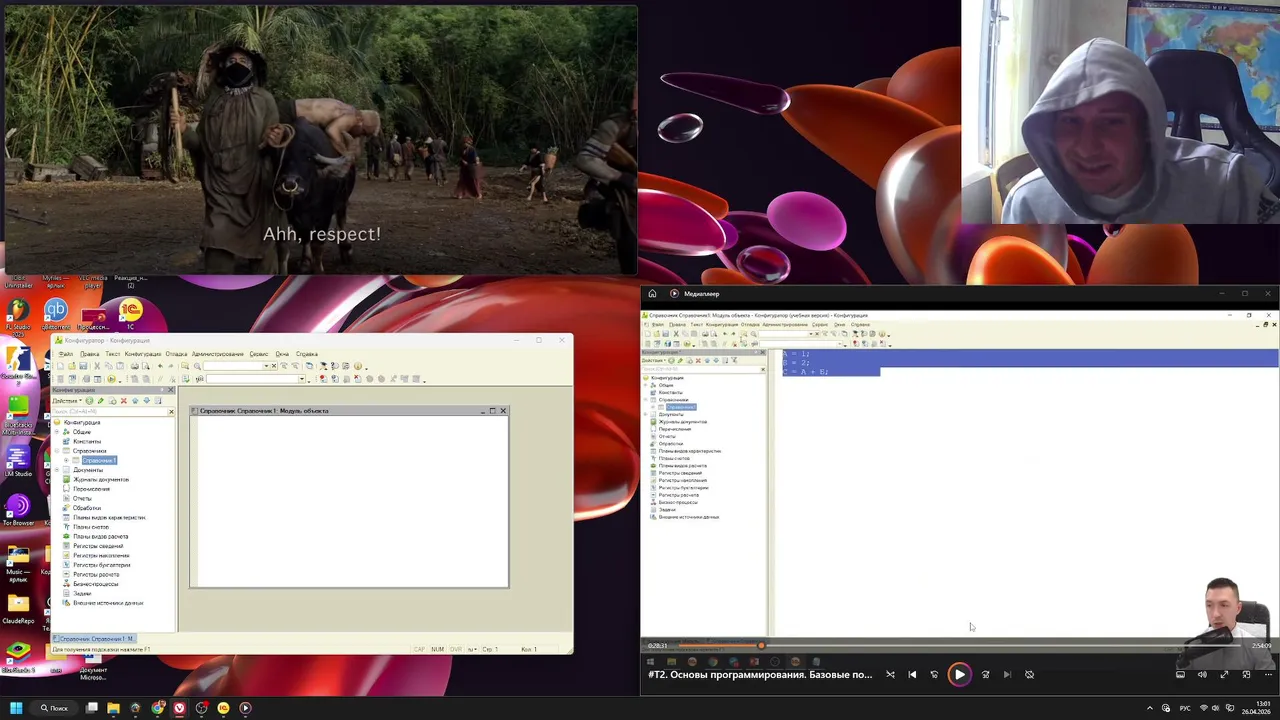The width and height of the screenshot is (1280, 720).
Task: Clear the configuration tree search field
Action: tap(171, 412)
